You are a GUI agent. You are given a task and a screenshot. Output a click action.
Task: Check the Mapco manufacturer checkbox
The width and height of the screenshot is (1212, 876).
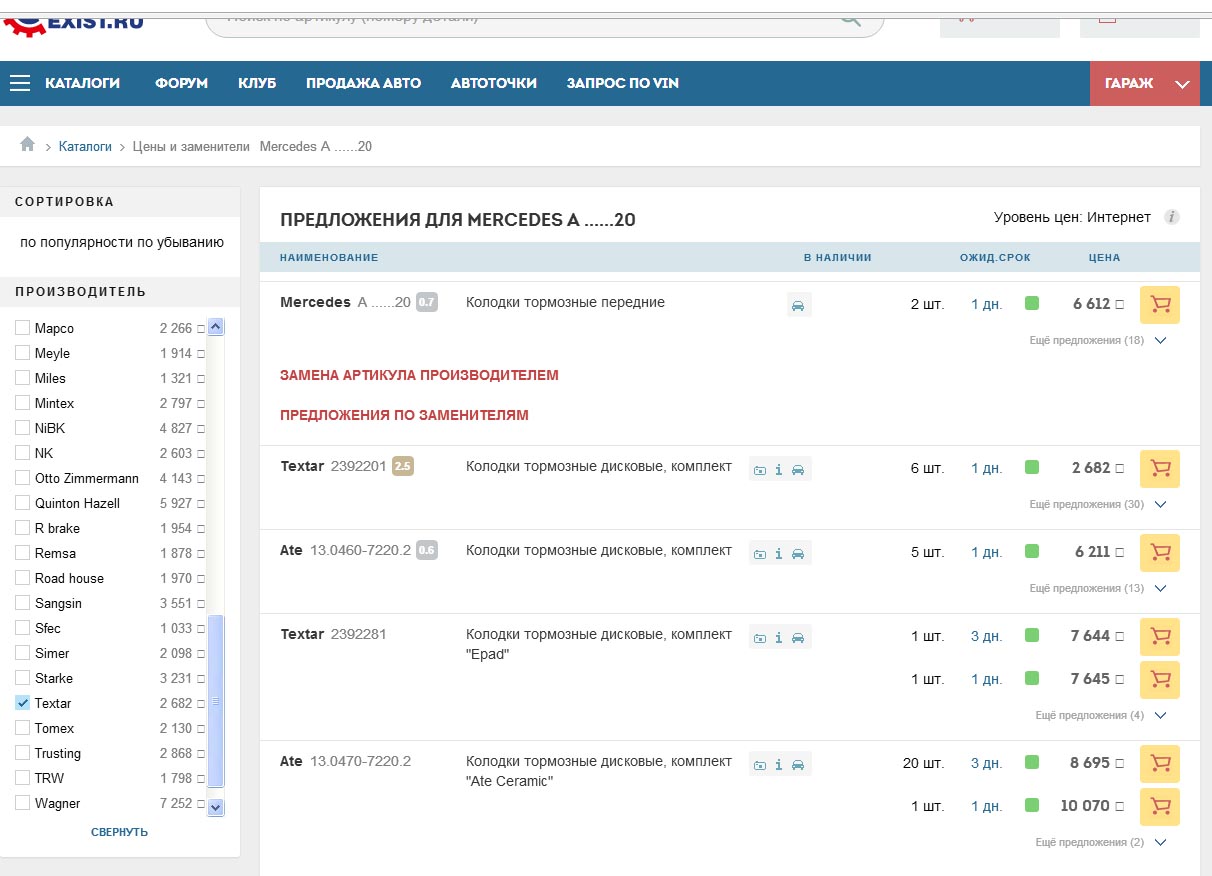pos(22,328)
